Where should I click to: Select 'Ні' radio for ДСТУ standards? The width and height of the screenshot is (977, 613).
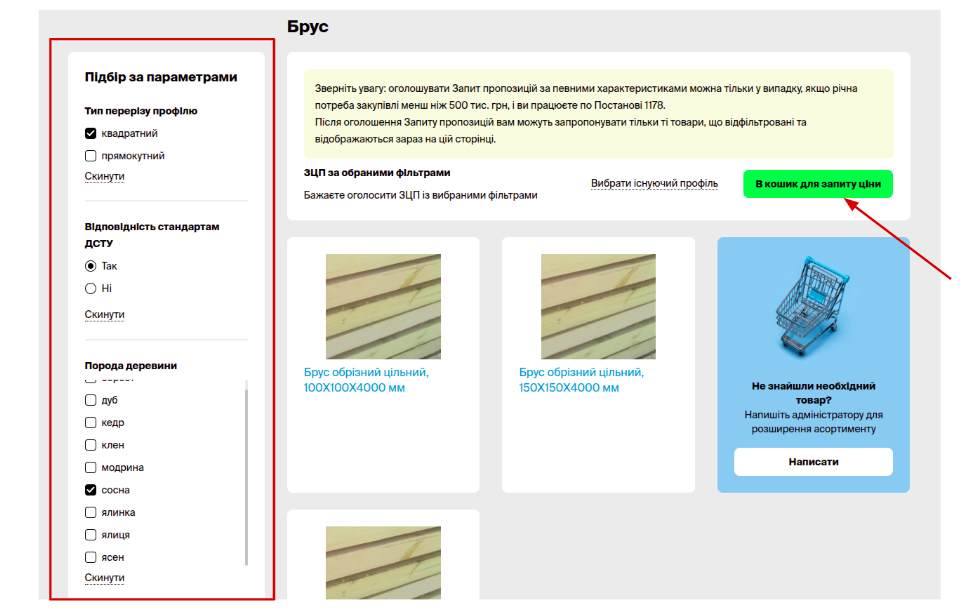click(91, 288)
